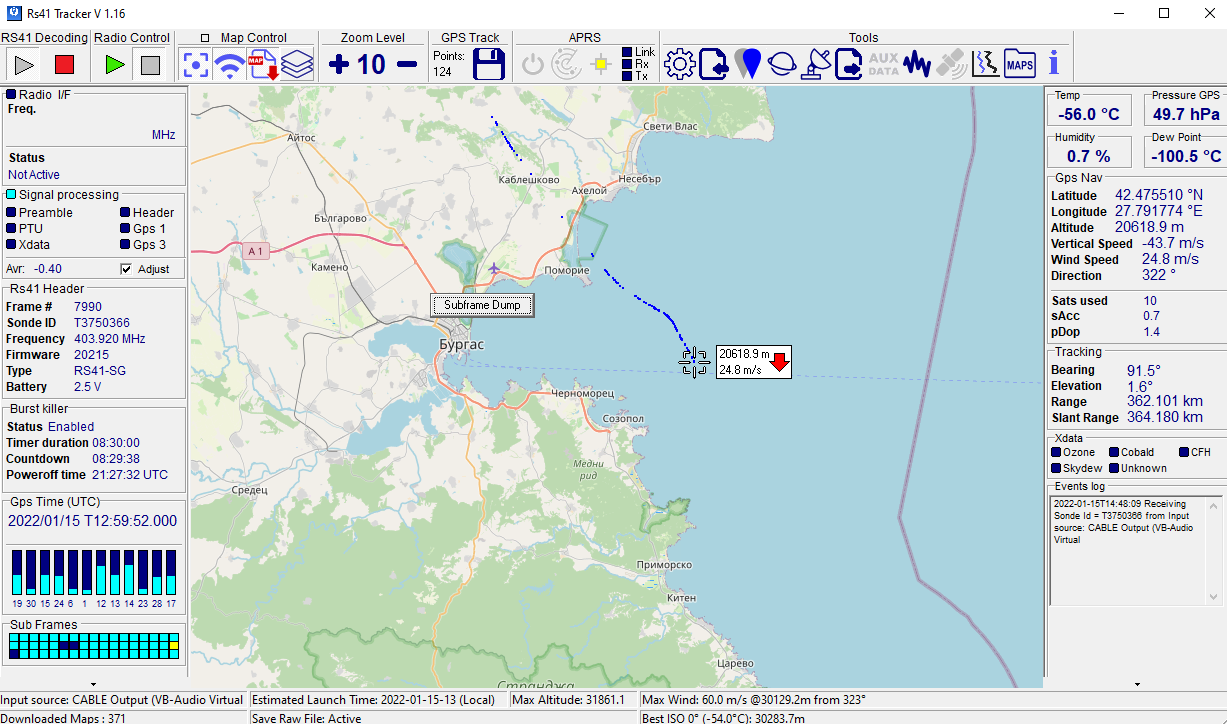Decrease zoom level with the minus icon
The width and height of the screenshot is (1227, 724).
pos(407,65)
